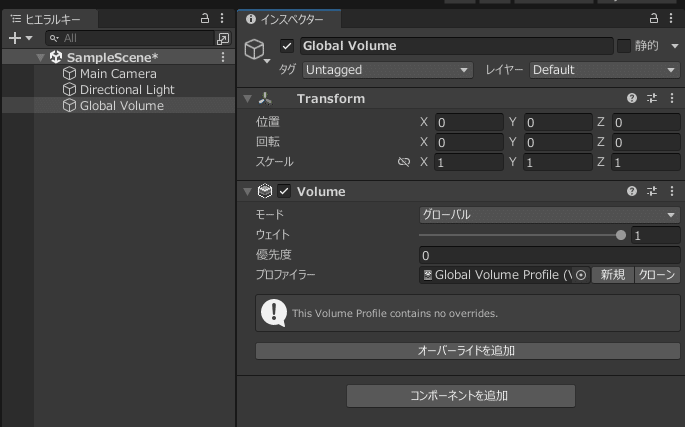Screen dimensions: 685x427
Task: Click the コンポーネントを追加 button
Action: [x=461, y=396]
